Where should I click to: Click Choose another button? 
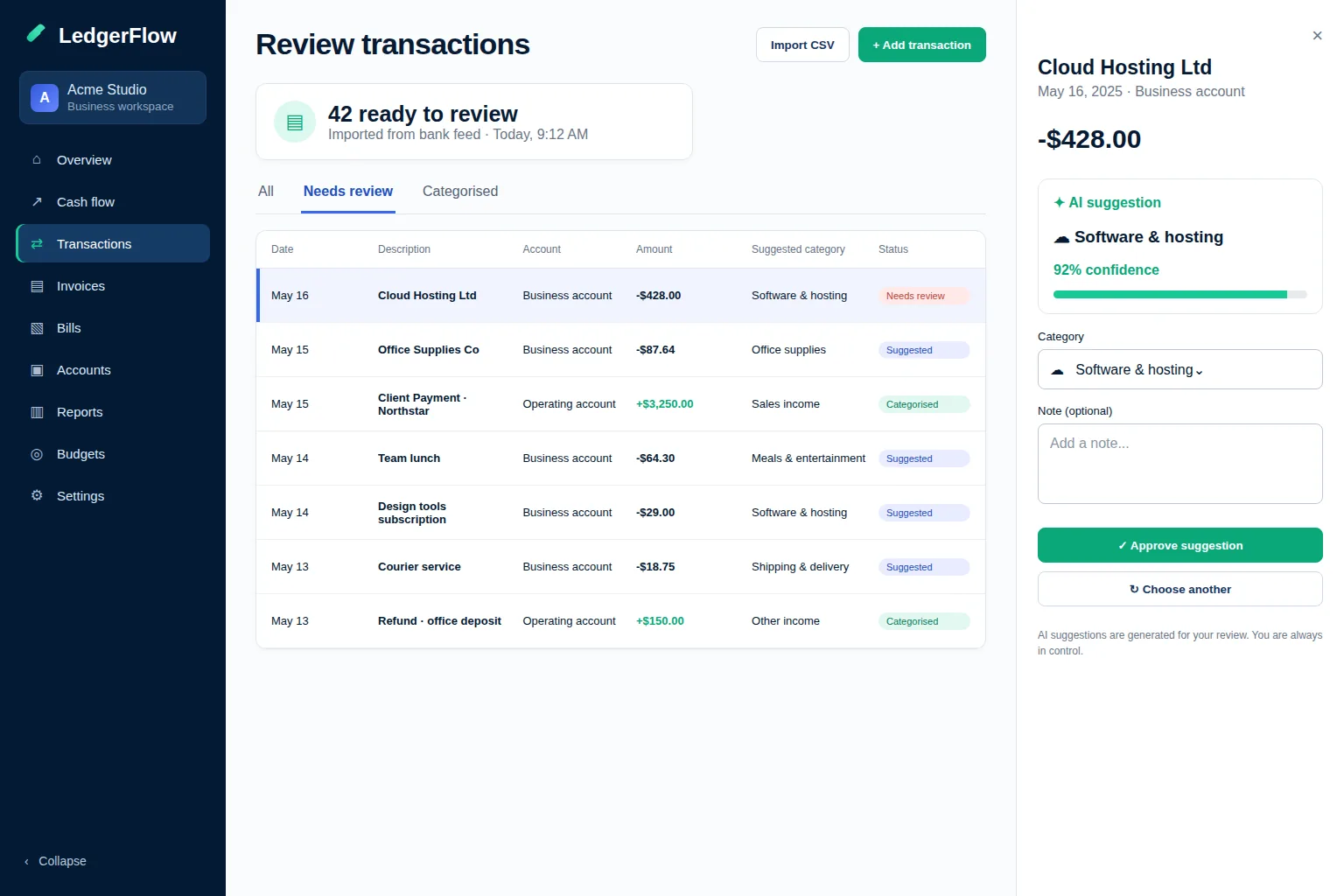click(x=1179, y=589)
